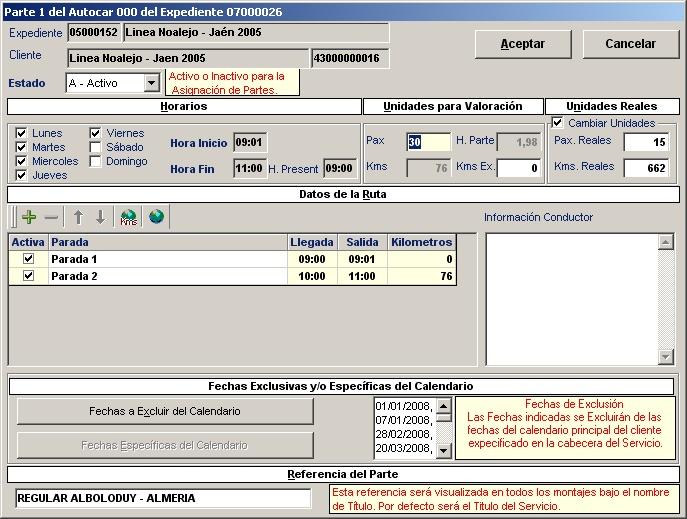Click the Kms. Reales field
Viewport: 687px width, 519px height.
coord(646,168)
